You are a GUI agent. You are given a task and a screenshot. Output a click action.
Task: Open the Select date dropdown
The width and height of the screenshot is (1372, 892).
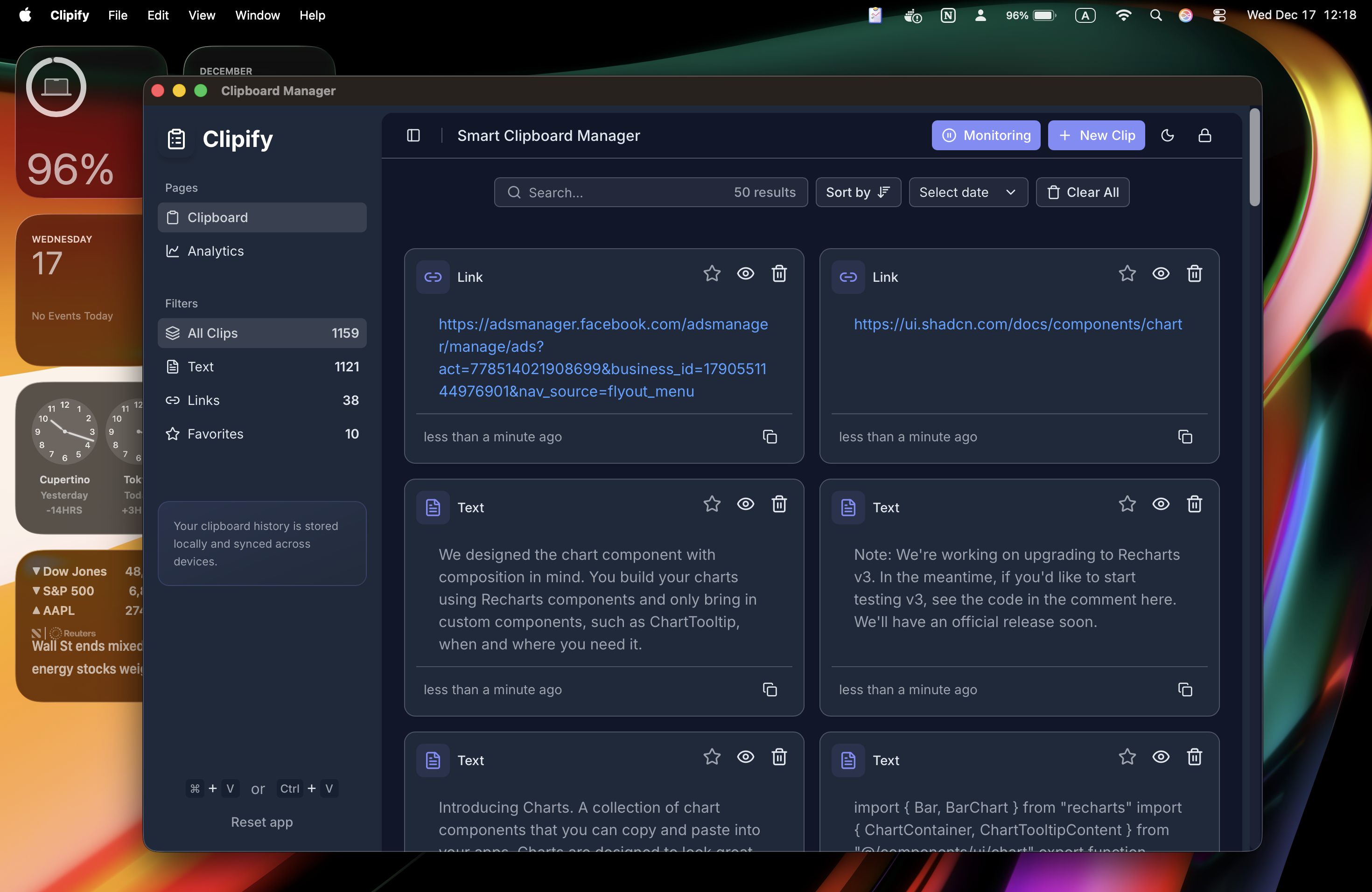click(968, 192)
